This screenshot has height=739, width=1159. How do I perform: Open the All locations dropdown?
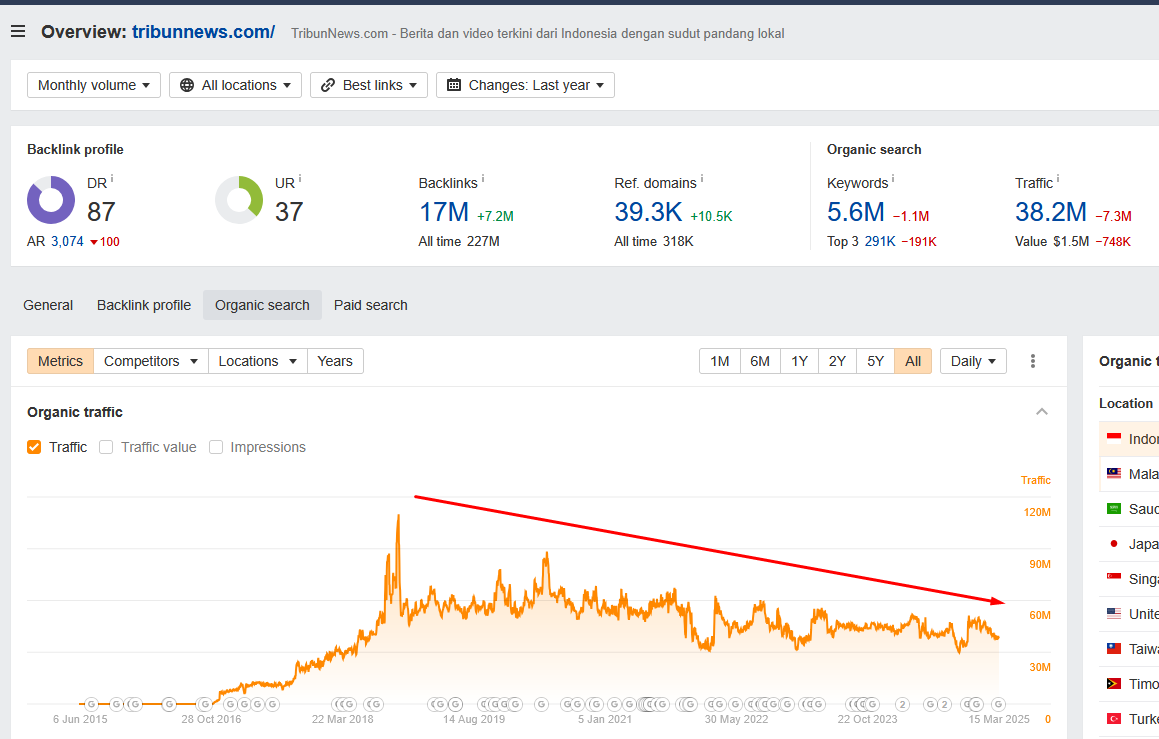pyautogui.click(x=235, y=85)
